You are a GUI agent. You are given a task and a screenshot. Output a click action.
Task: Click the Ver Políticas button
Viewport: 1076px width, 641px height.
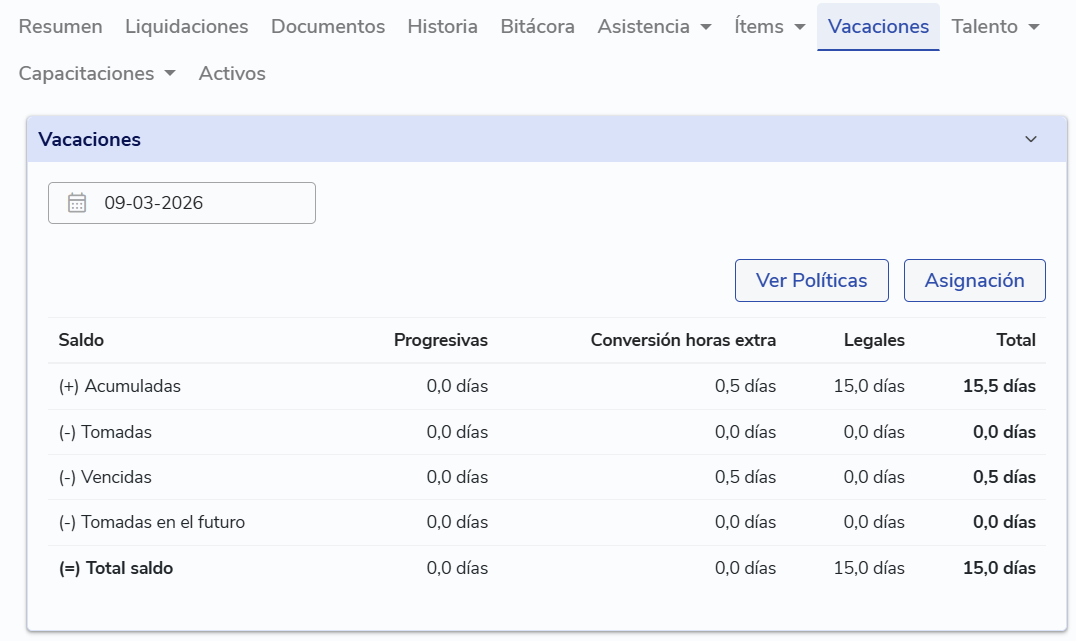[811, 280]
